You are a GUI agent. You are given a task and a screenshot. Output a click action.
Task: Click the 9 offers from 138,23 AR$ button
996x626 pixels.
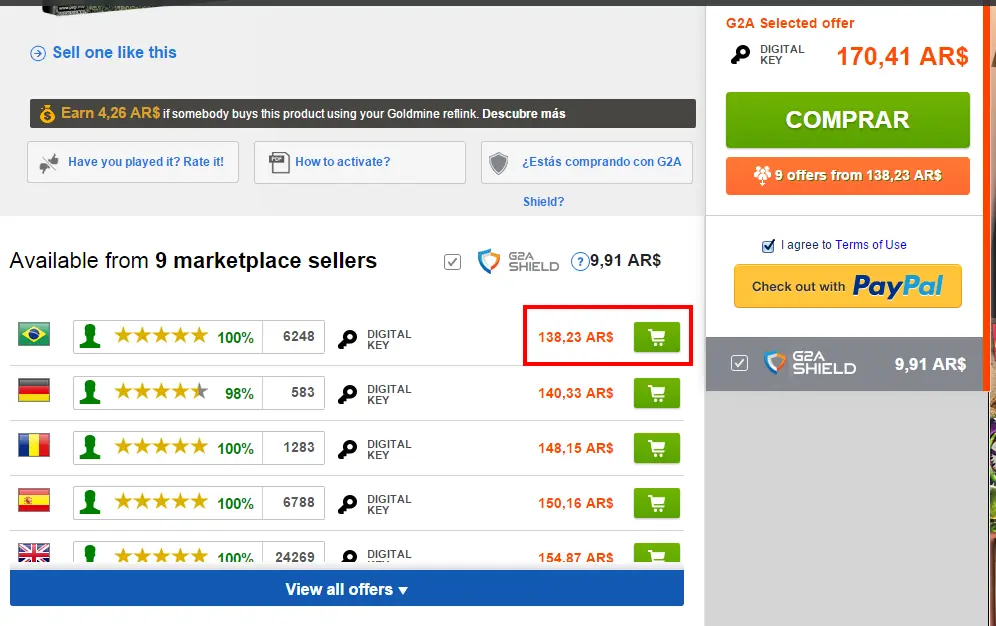pos(847,175)
